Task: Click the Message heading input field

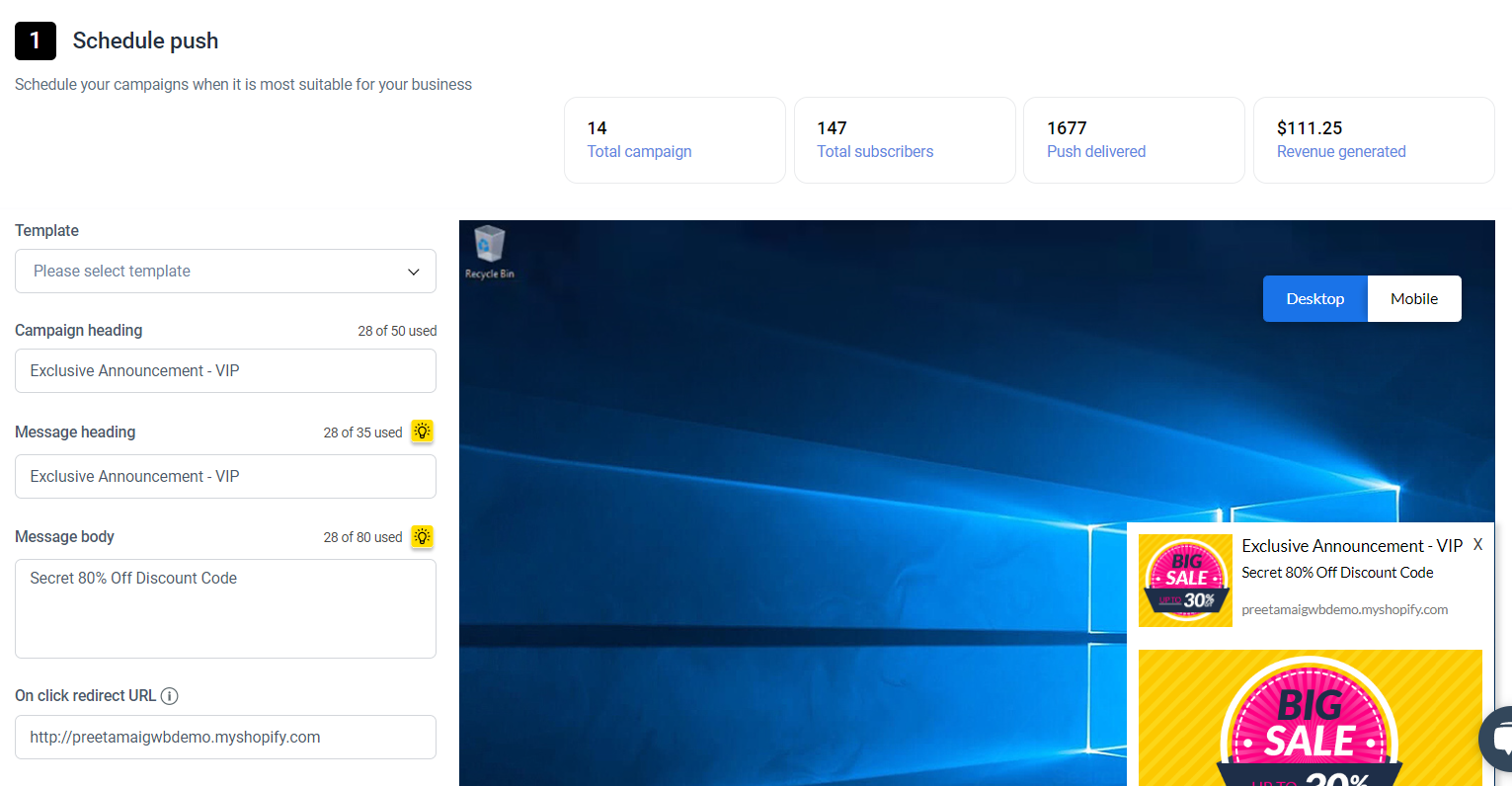Action: [225, 477]
